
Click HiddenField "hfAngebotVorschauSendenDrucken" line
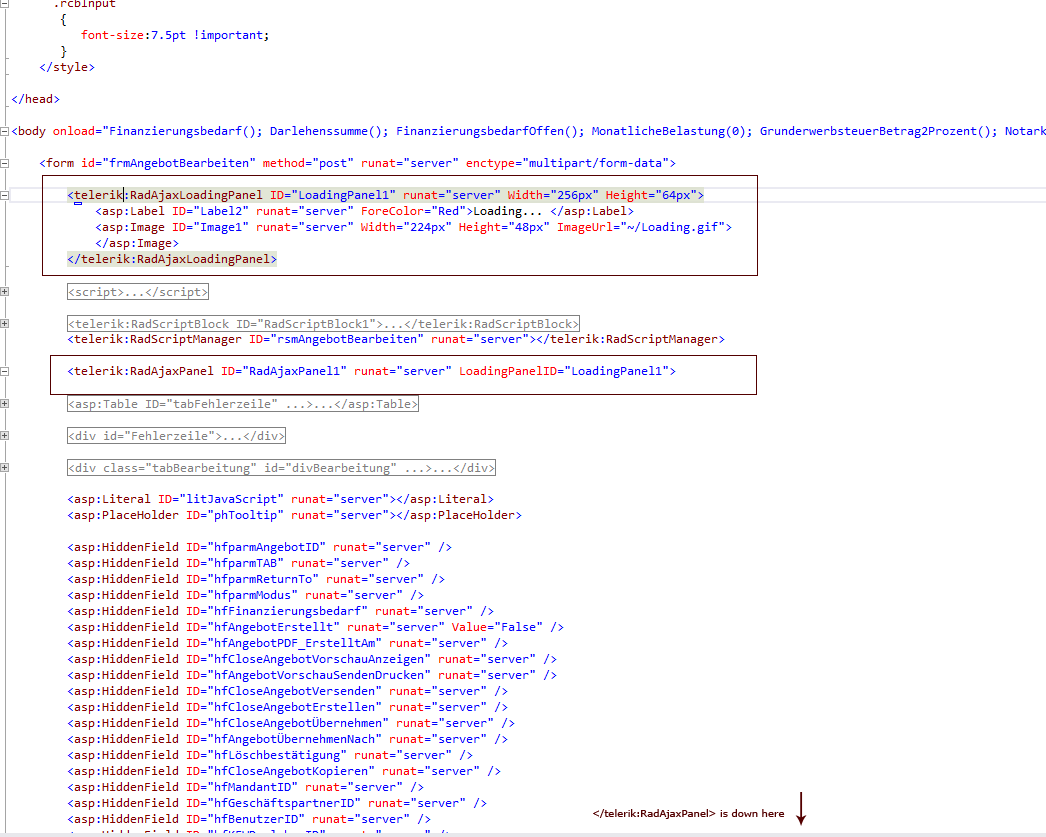[312, 676]
